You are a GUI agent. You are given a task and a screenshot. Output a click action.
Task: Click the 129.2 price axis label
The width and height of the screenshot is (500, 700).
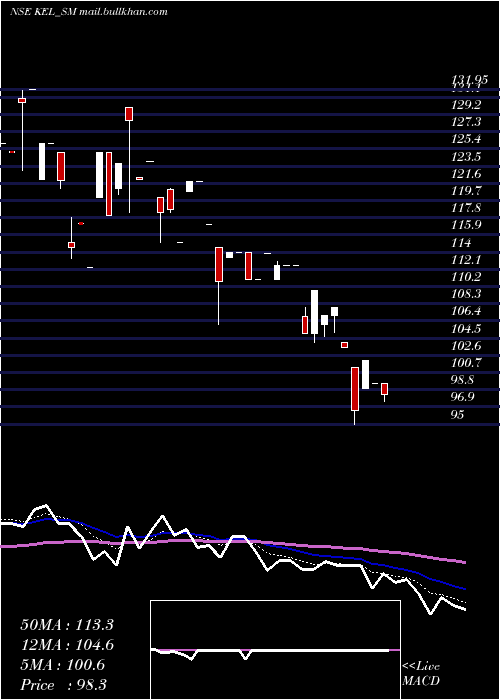pos(466,105)
